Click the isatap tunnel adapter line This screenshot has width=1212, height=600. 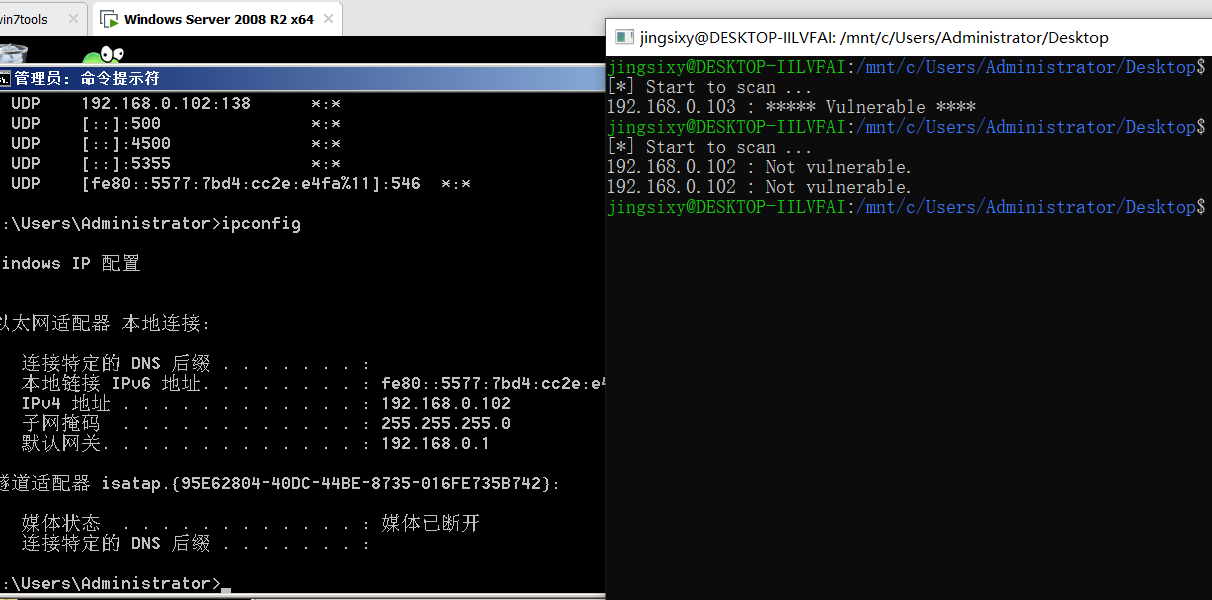pyautogui.click(x=280, y=483)
